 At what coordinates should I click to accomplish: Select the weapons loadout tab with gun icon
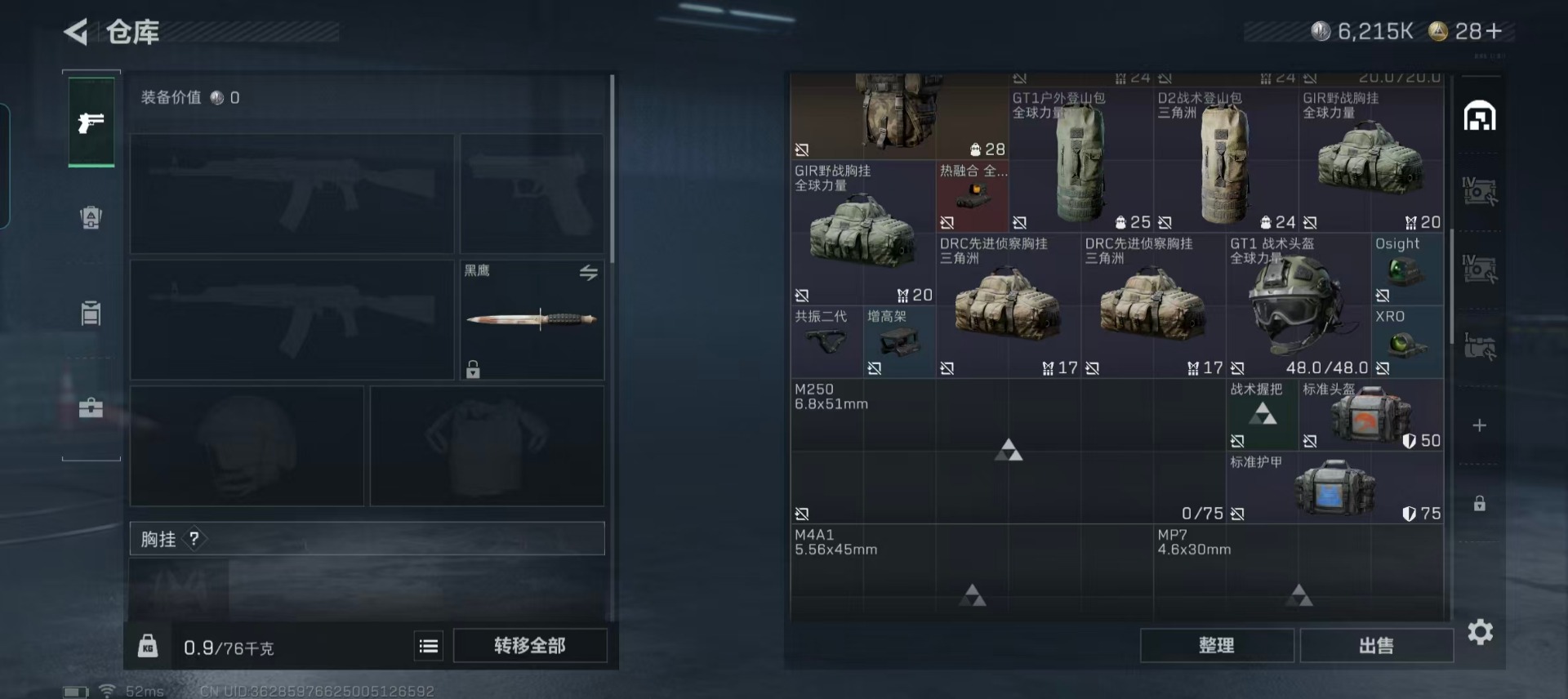[x=91, y=122]
